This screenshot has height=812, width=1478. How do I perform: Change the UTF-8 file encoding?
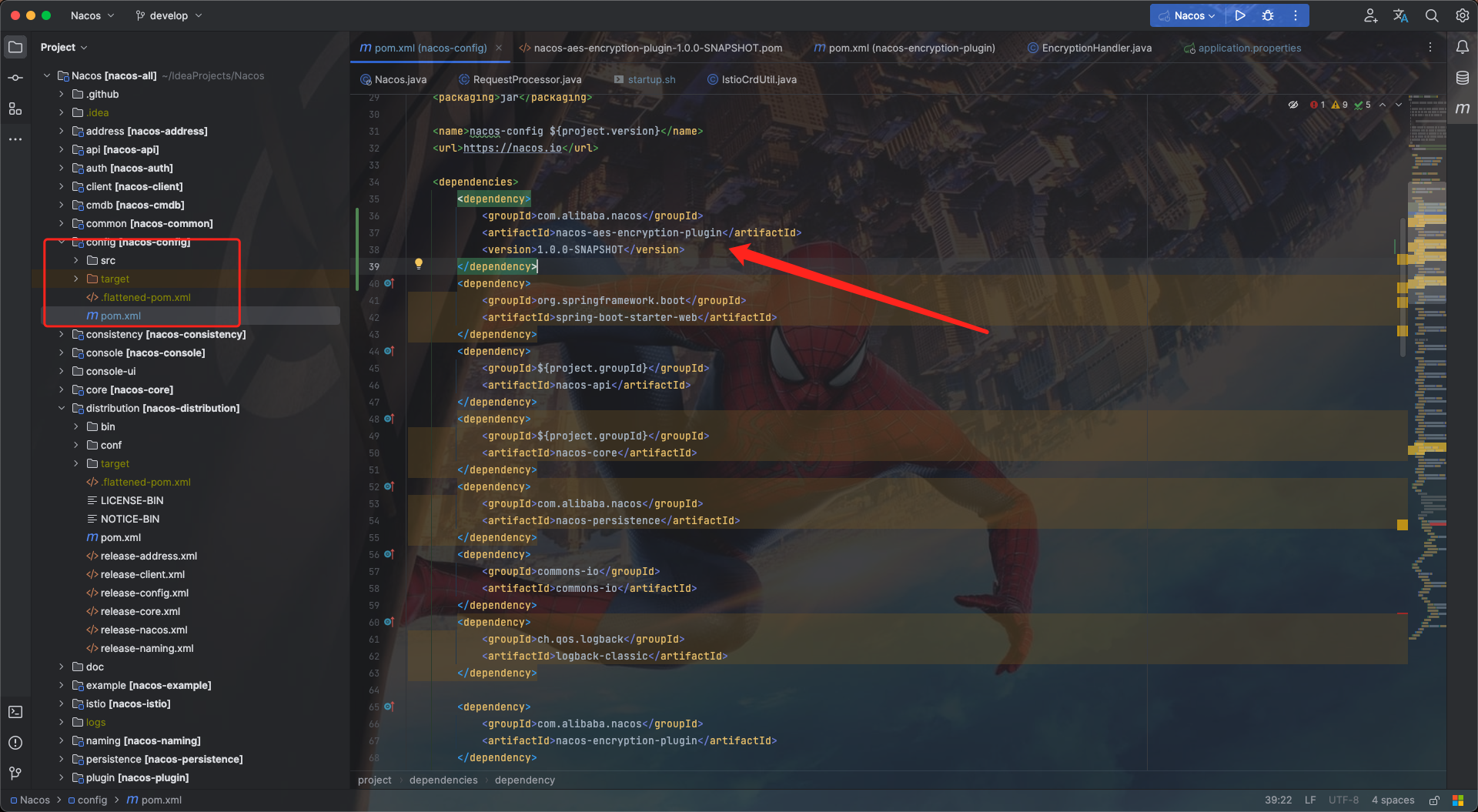[1344, 800]
